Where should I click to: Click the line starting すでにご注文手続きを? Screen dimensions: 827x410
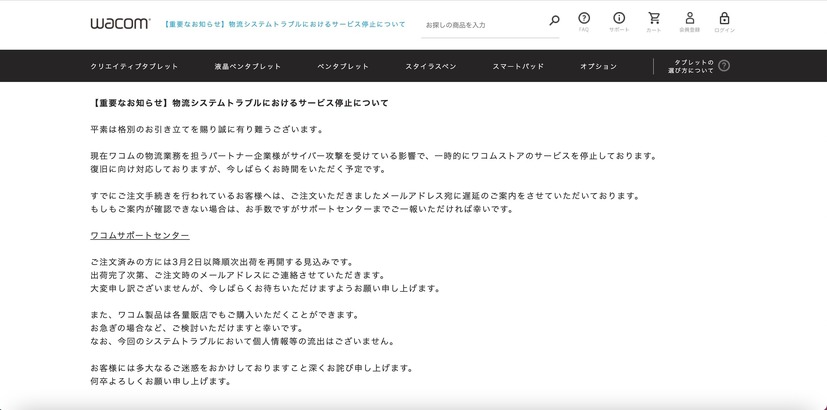(x=365, y=196)
